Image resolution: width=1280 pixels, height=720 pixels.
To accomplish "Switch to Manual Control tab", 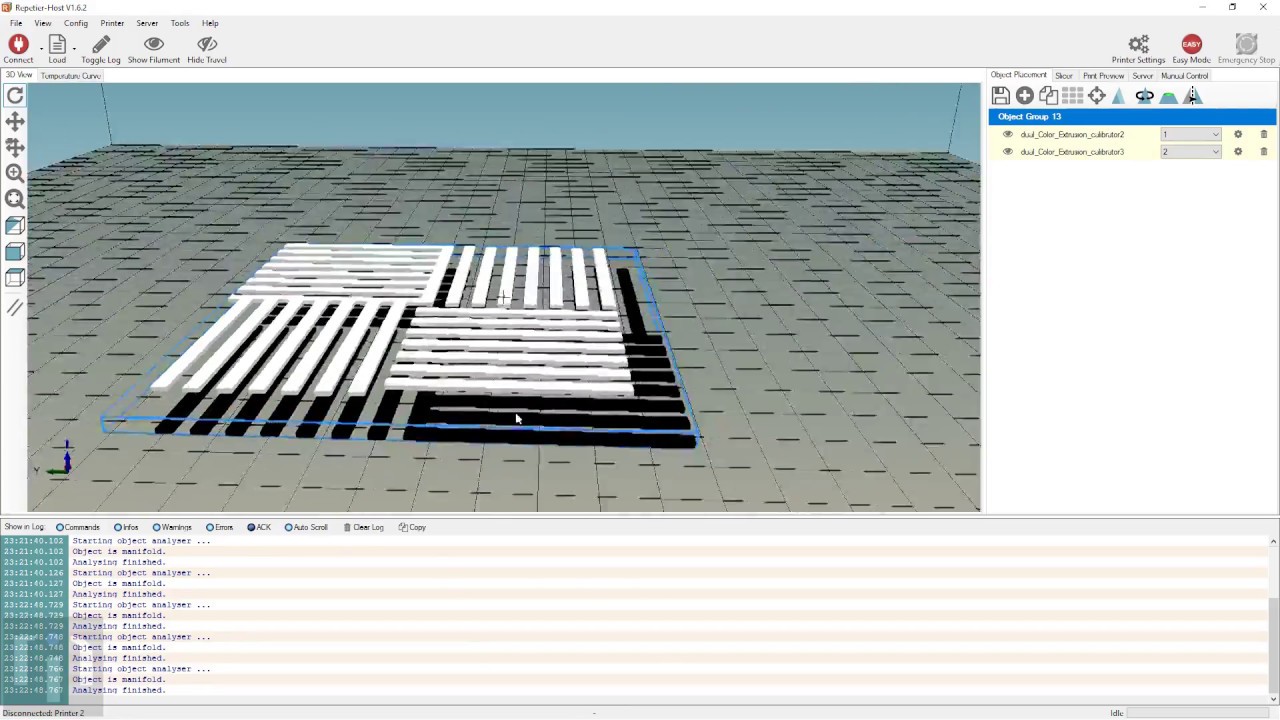I will pos(1184,76).
